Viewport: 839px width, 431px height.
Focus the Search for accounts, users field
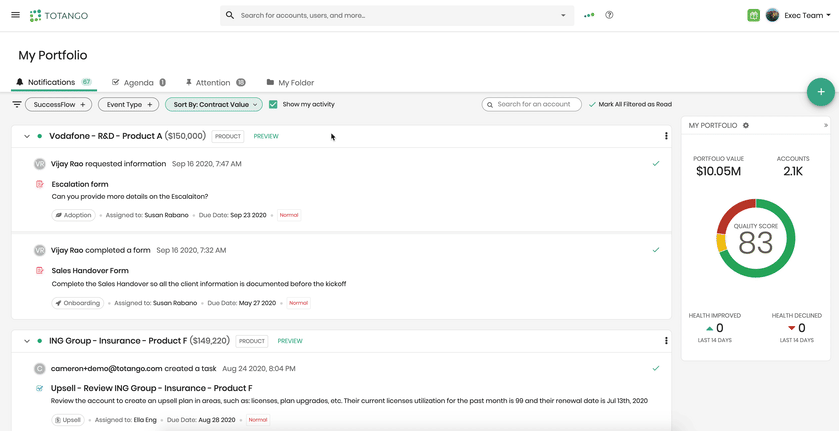click(397, 16)
